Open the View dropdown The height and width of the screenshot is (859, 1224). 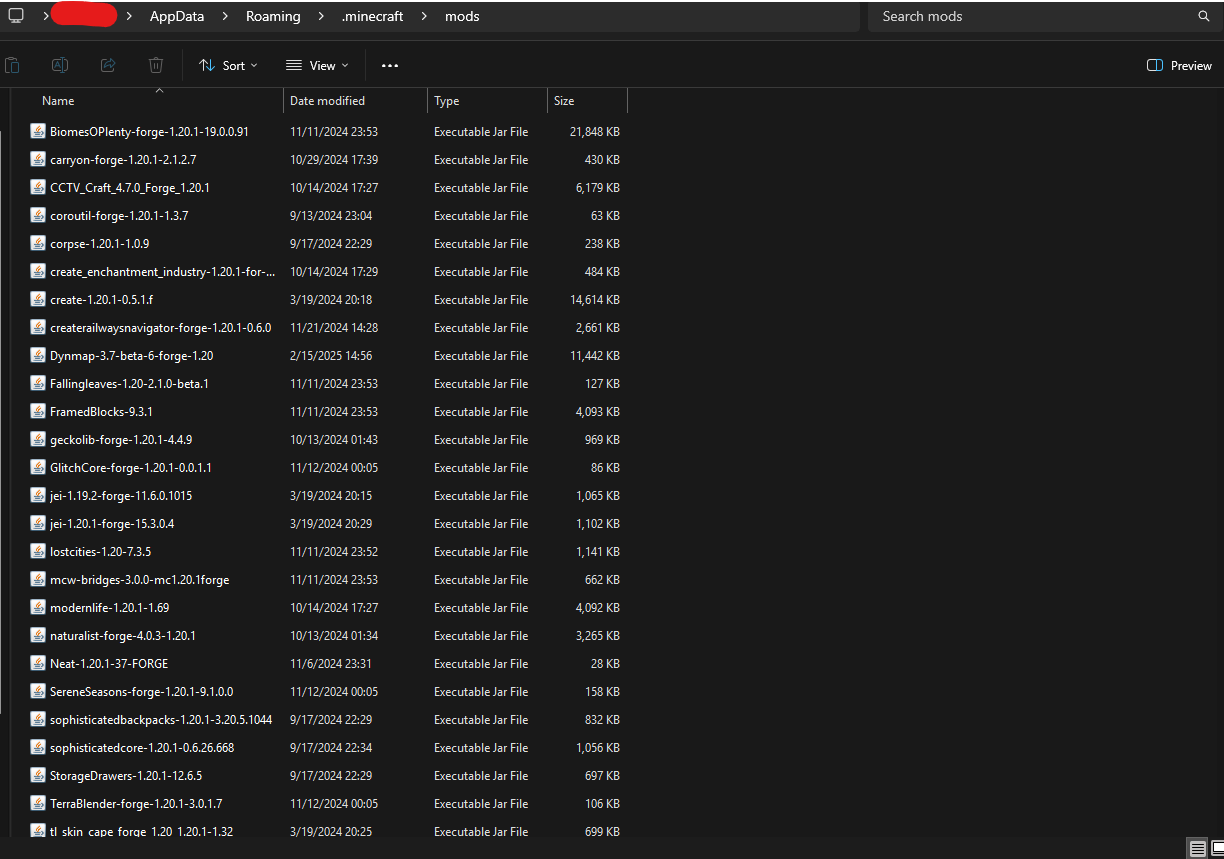point(317,66)
